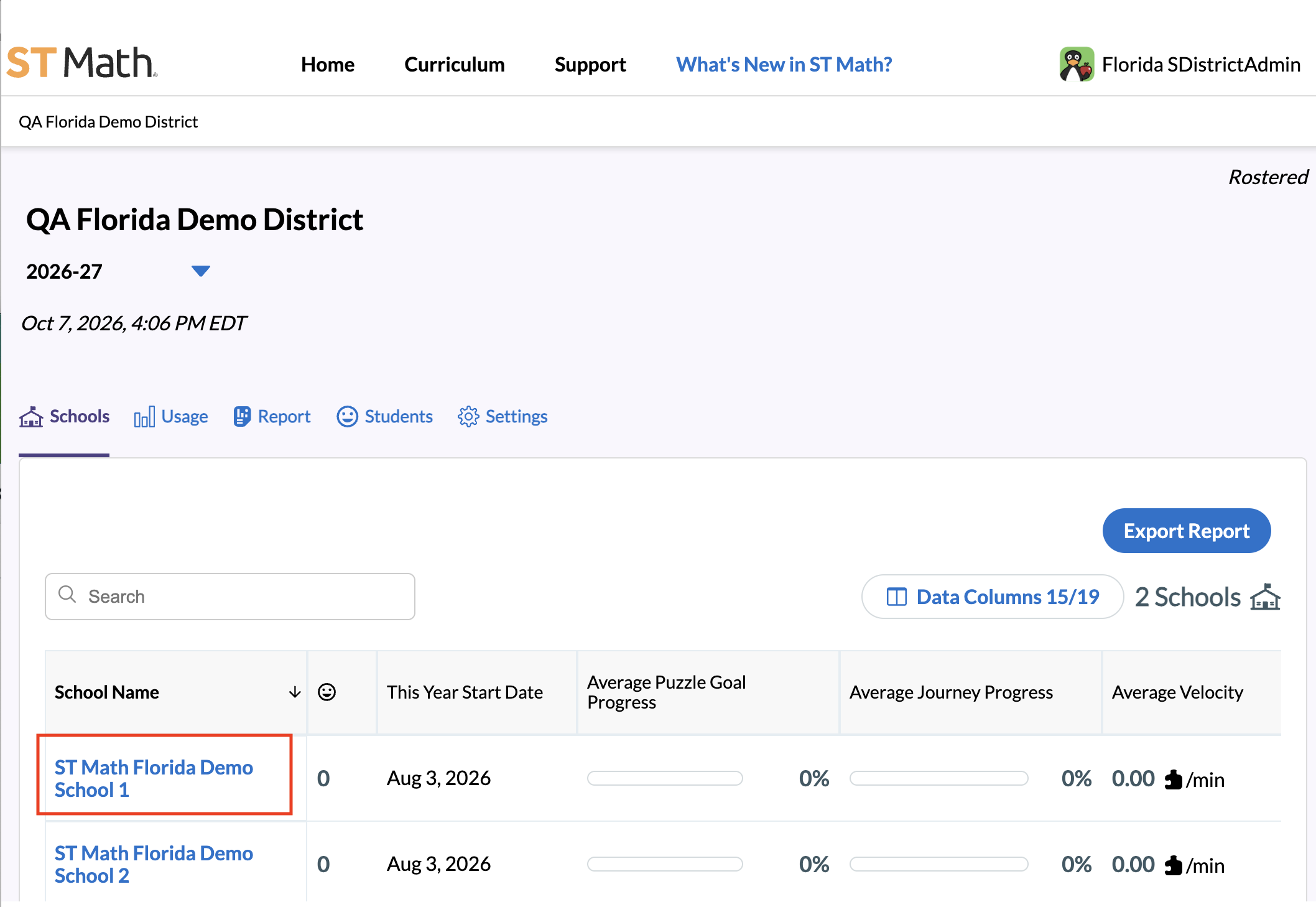Click the magnifier icon in Search box

(x=67, y=595)
